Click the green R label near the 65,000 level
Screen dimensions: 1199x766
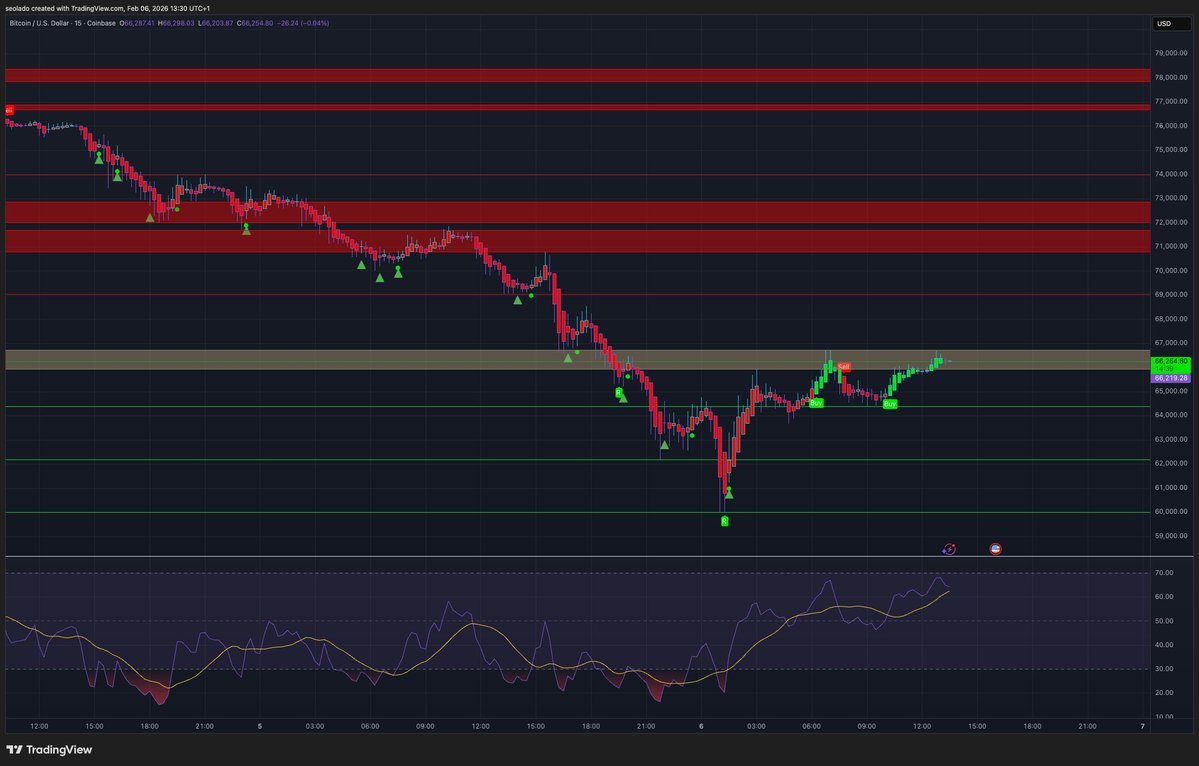coord(619,392)
